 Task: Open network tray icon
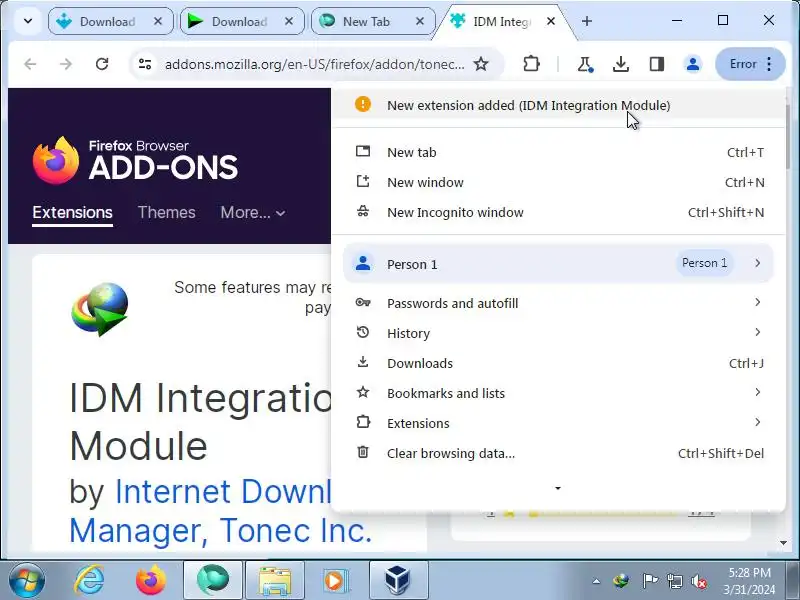click(674, 581)
